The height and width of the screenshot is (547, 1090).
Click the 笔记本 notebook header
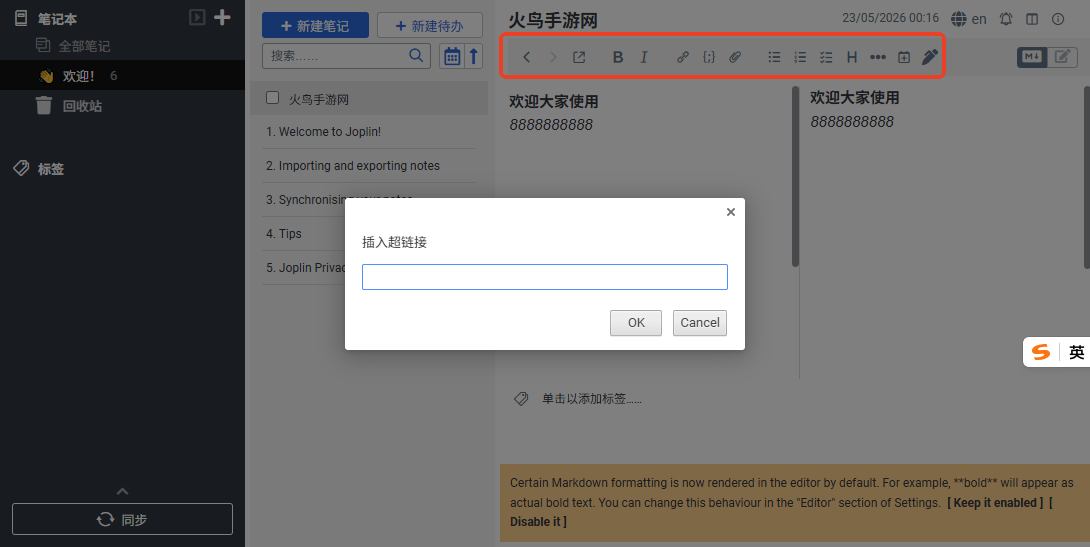[x=57, y=19]
